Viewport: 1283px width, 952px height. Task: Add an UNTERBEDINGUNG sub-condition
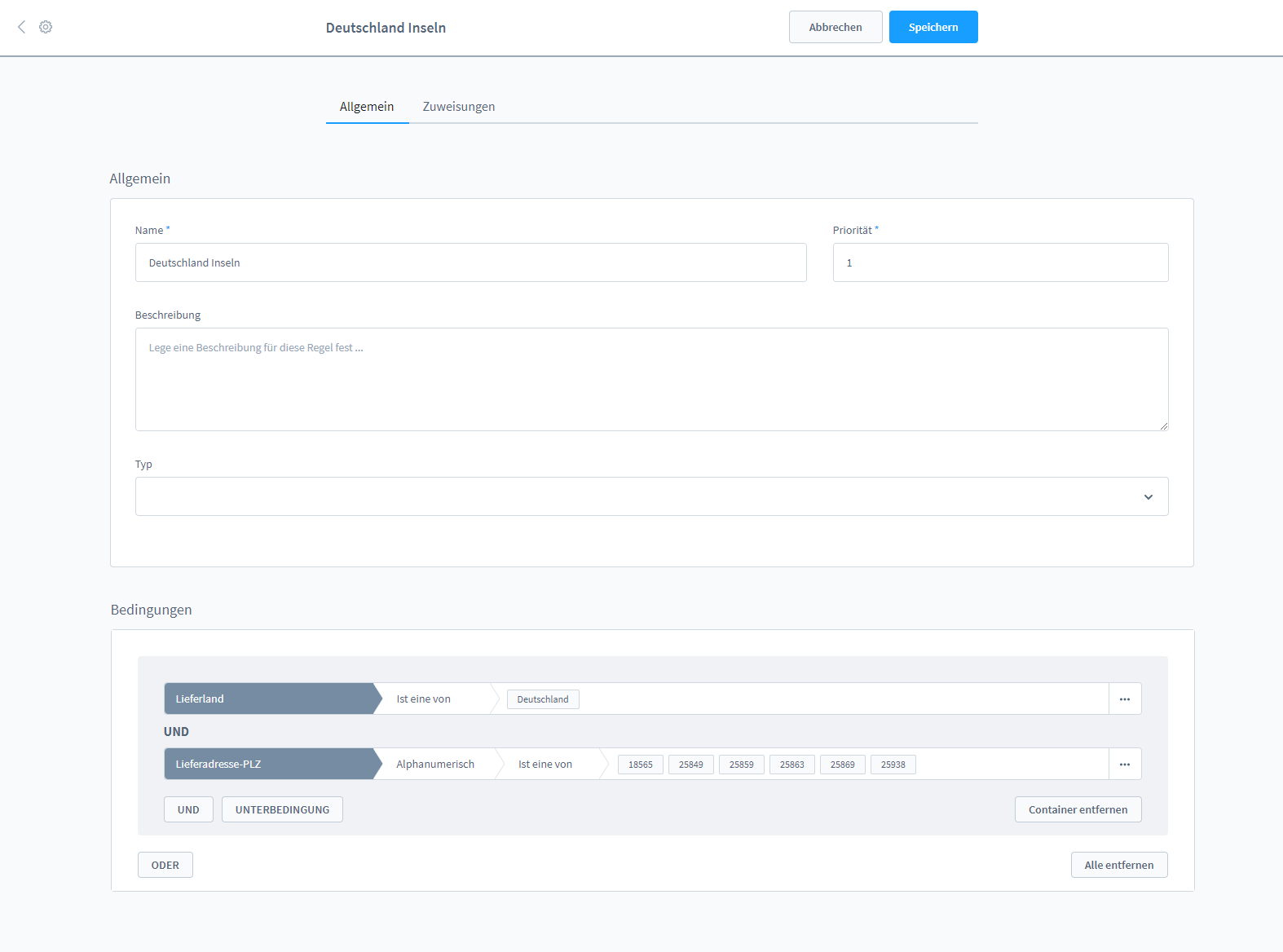point(282,810)
